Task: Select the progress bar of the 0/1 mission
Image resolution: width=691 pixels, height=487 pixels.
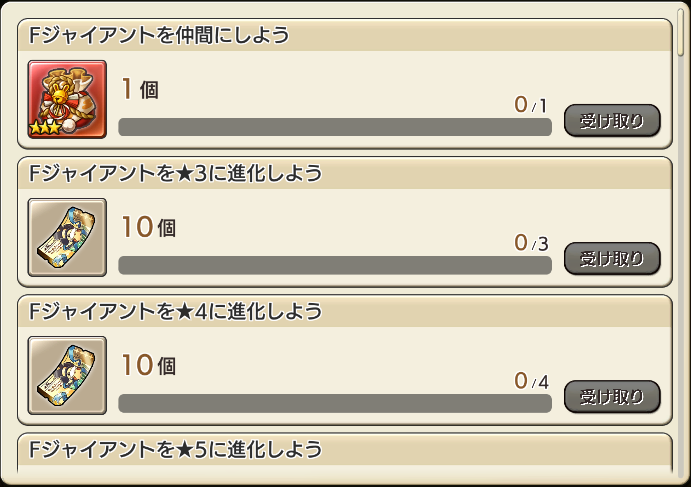Action: tap(335, 127)
